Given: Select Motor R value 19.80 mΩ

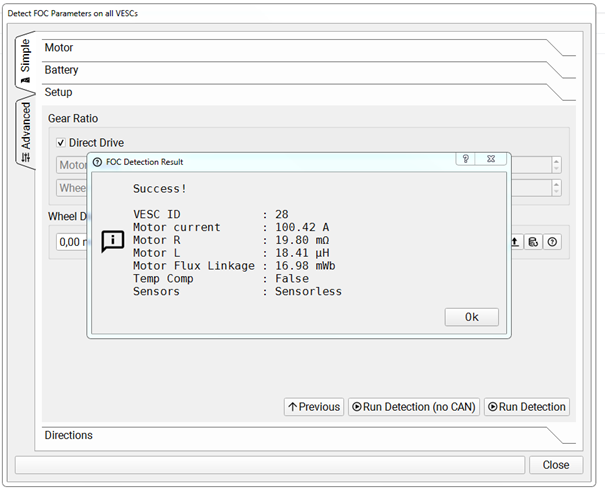Looking at the screenshot, I should click(302, 240).
